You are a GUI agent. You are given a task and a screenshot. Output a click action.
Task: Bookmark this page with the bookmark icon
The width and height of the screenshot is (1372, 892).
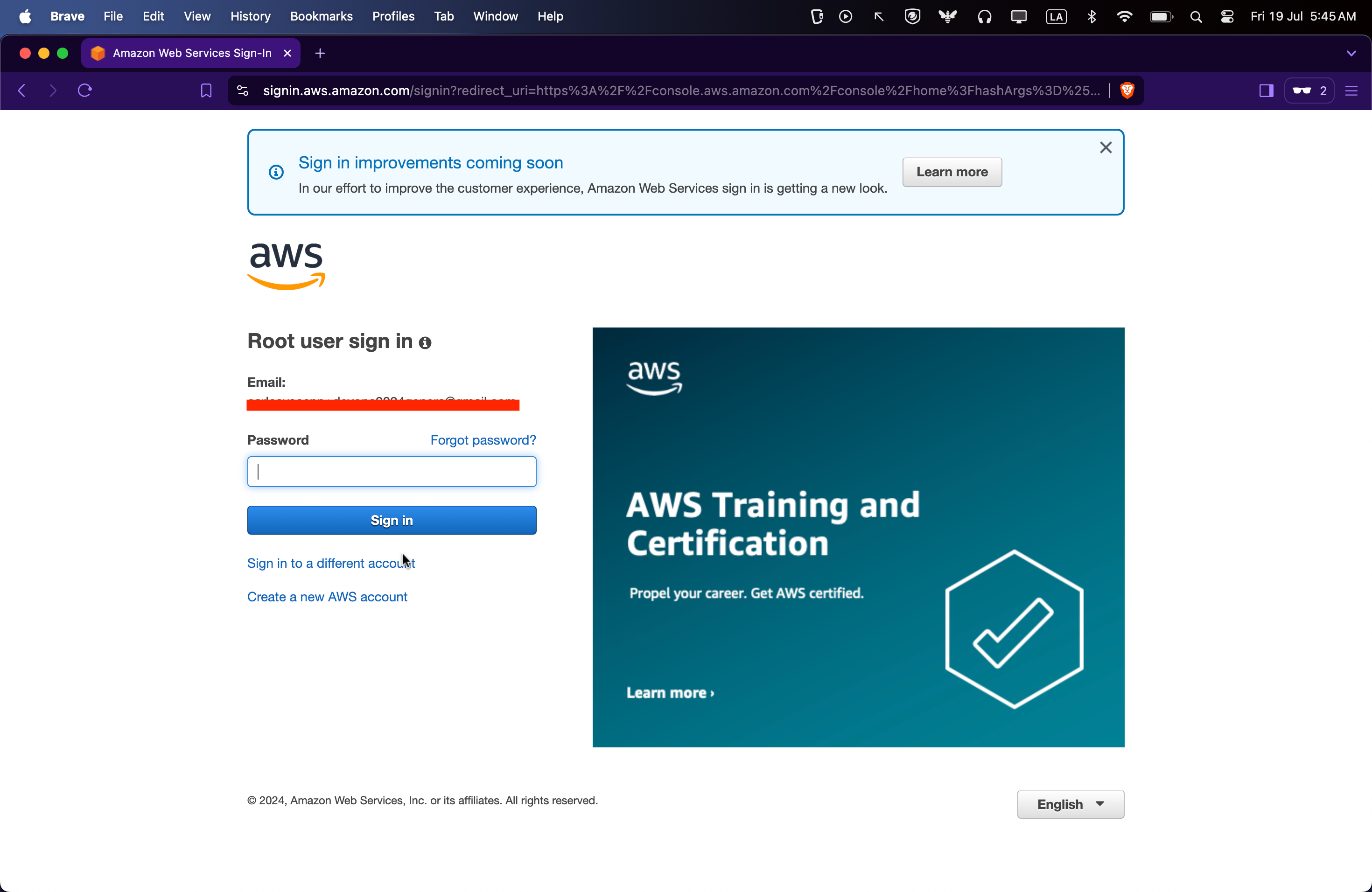tap(206, 91)
